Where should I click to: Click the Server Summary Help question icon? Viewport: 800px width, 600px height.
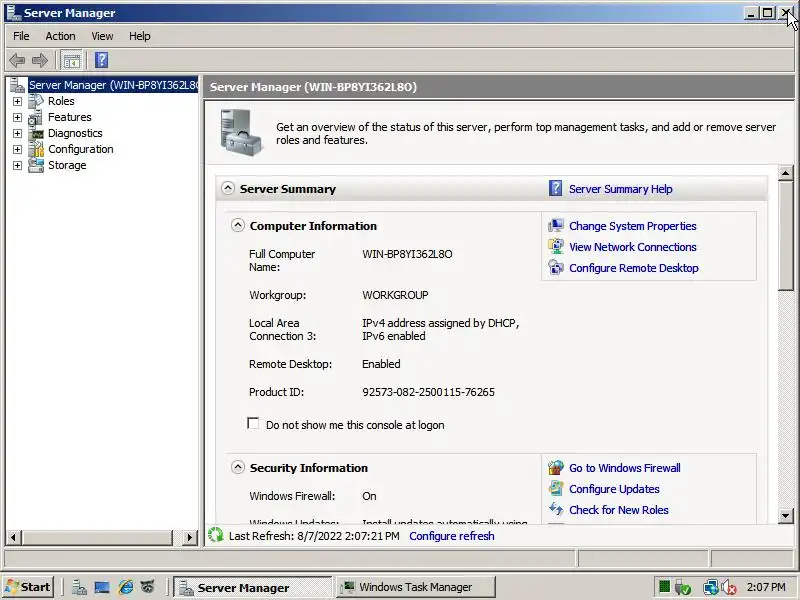coord(556,188)
